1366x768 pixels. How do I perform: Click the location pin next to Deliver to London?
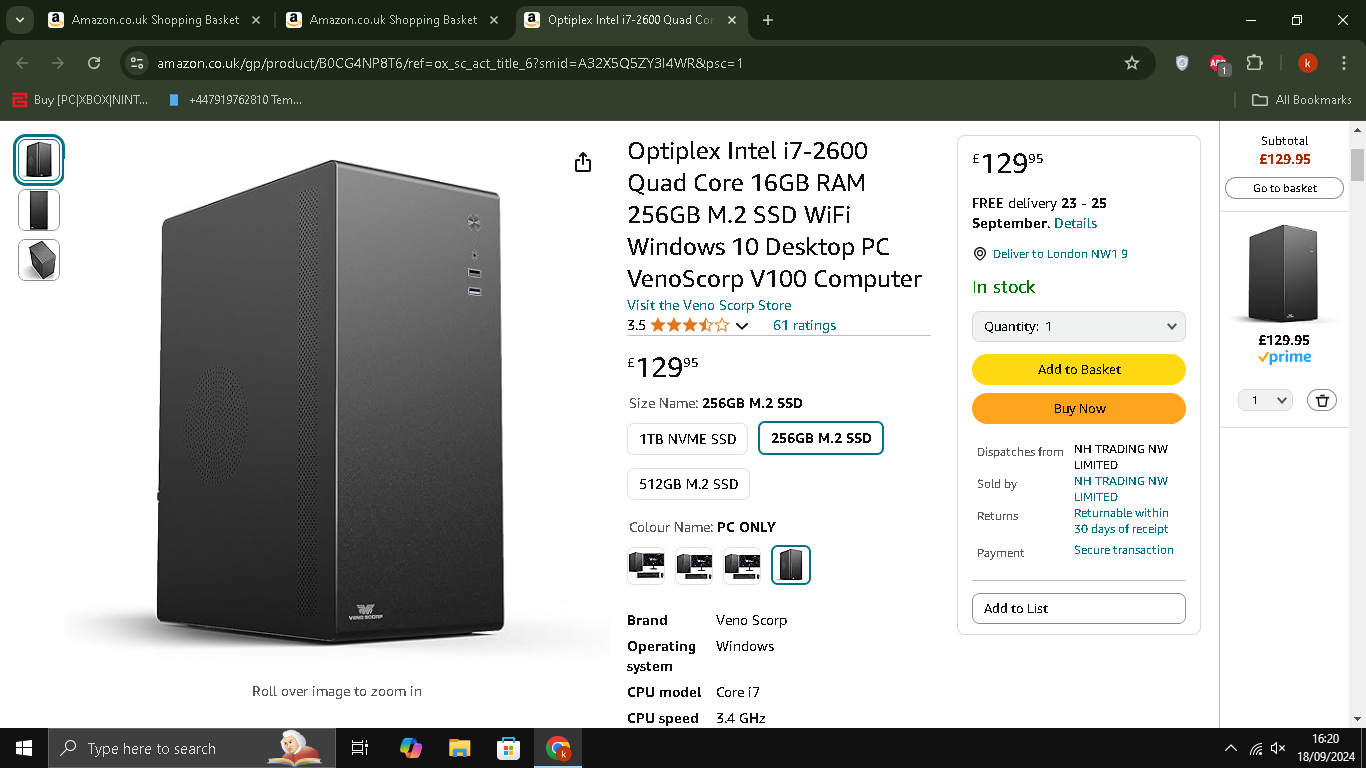coord(980,254)
